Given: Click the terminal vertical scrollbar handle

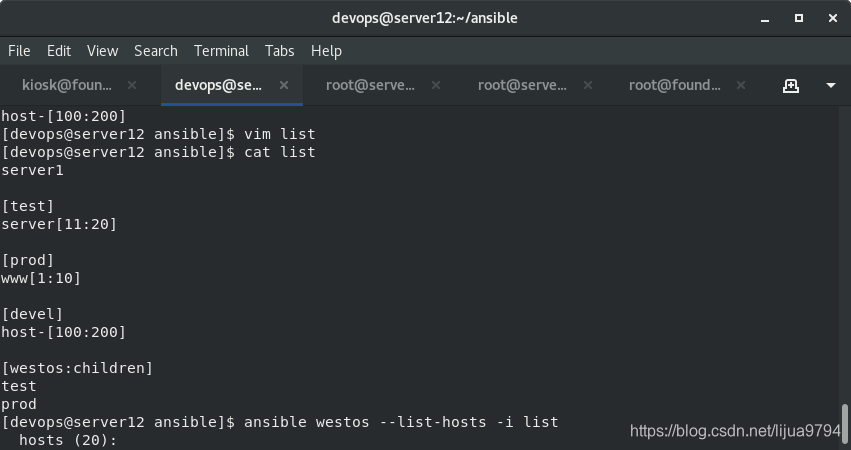Looking at the screenshot, I should 844,424.
